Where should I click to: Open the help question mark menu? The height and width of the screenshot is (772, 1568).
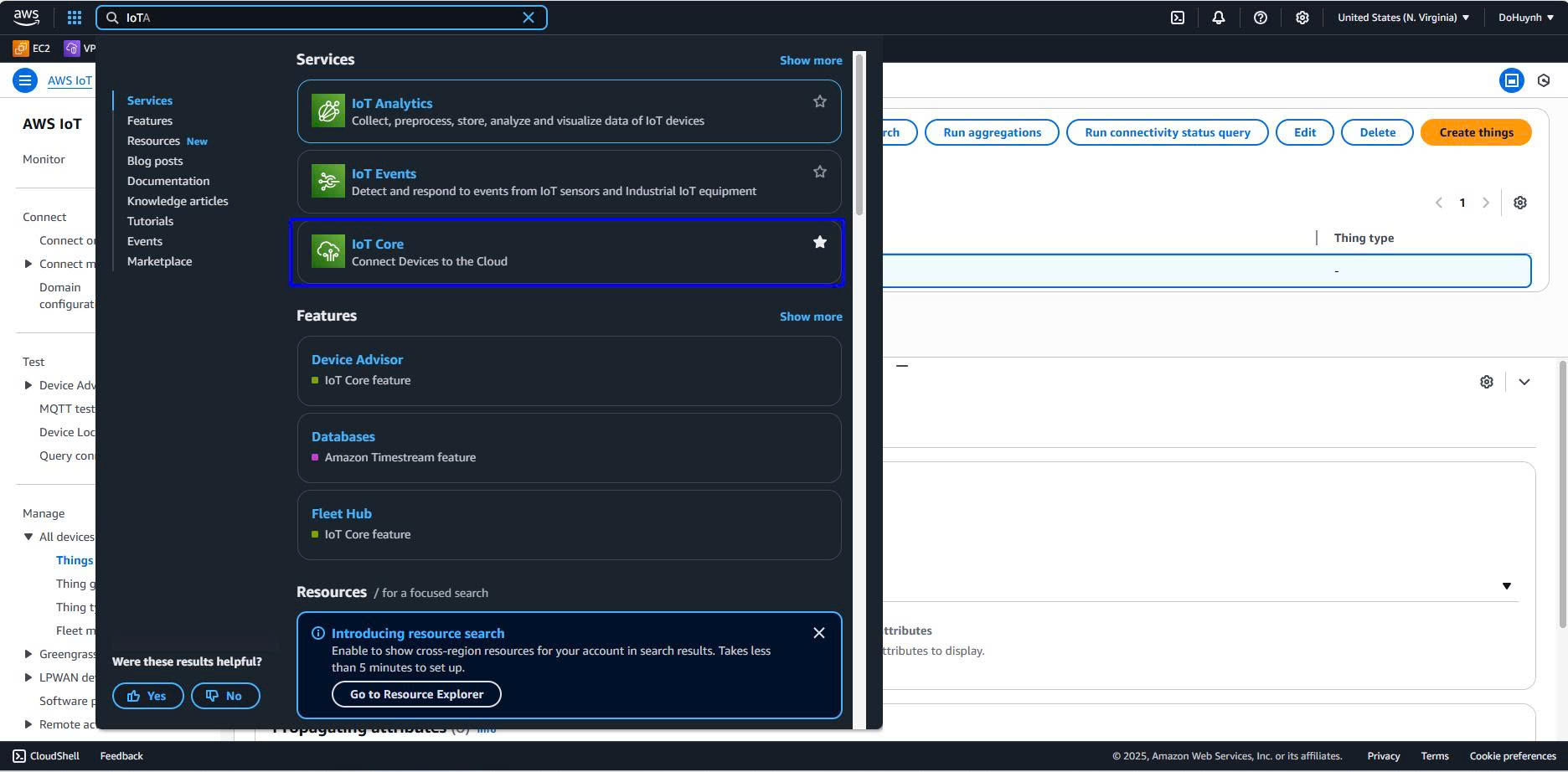(1260, 18)
